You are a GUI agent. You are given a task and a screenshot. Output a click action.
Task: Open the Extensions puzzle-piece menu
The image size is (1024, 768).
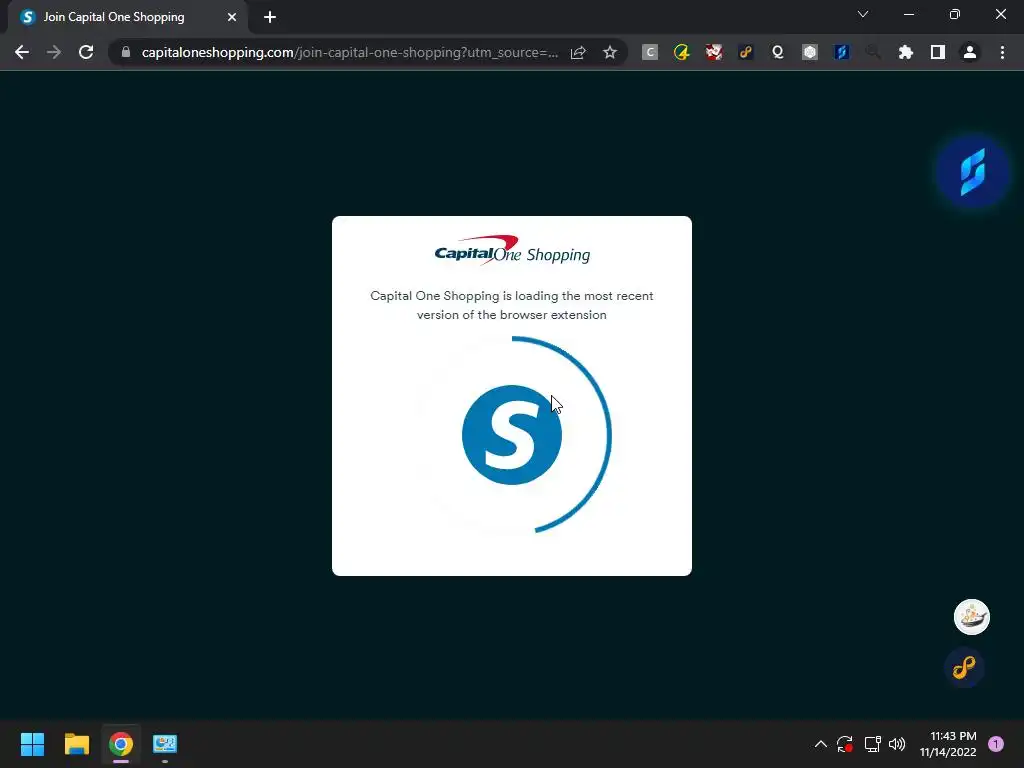tap(906, 52)
